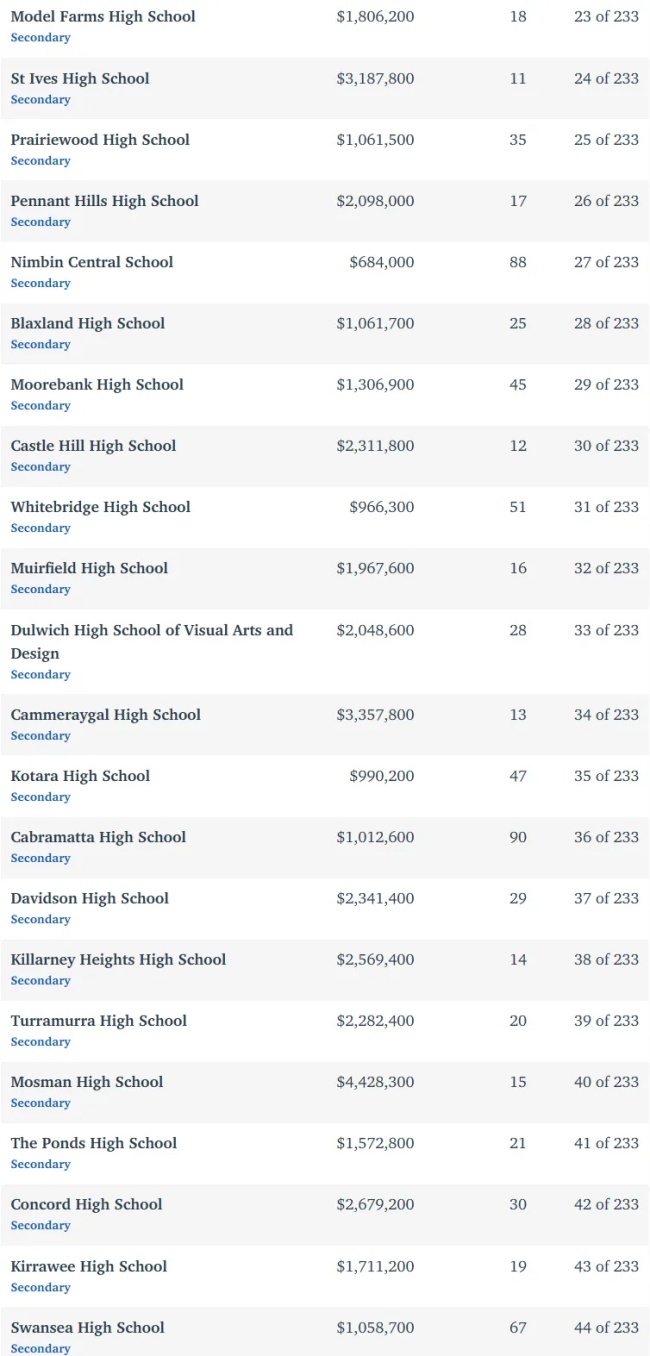Open Kirrawee High School page
The height and width of the screenshot is (1356, 650).
tap(89, 1266)
